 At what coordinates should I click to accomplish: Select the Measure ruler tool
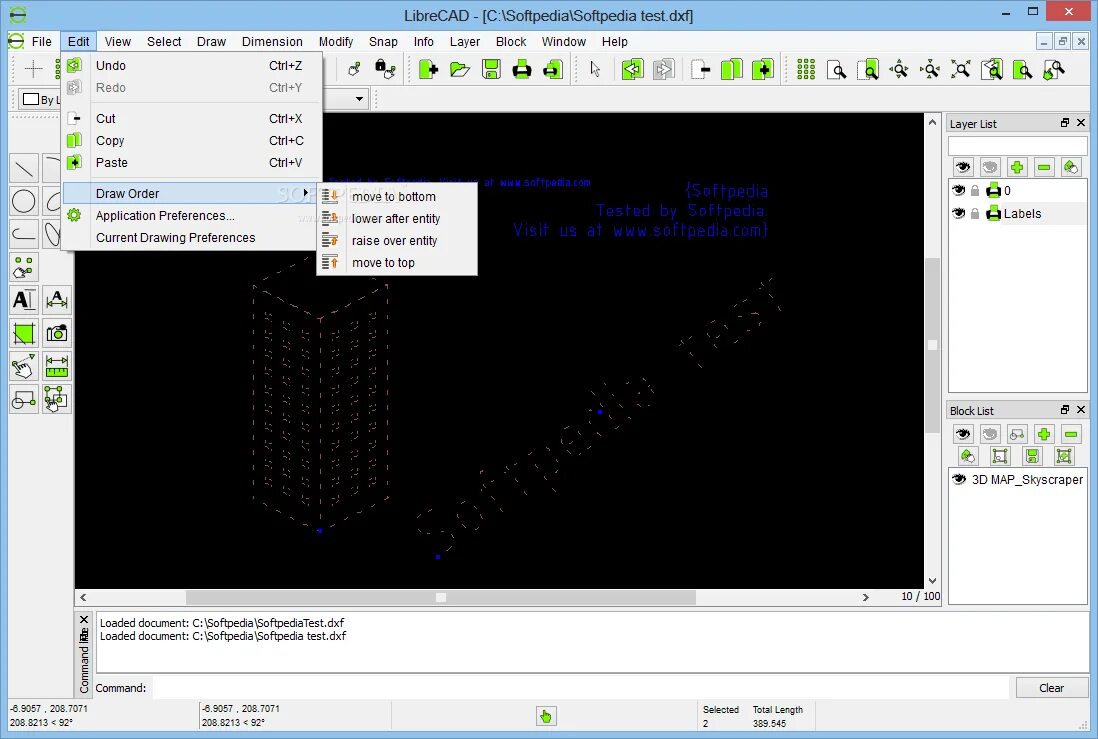[x=57, y=366]
